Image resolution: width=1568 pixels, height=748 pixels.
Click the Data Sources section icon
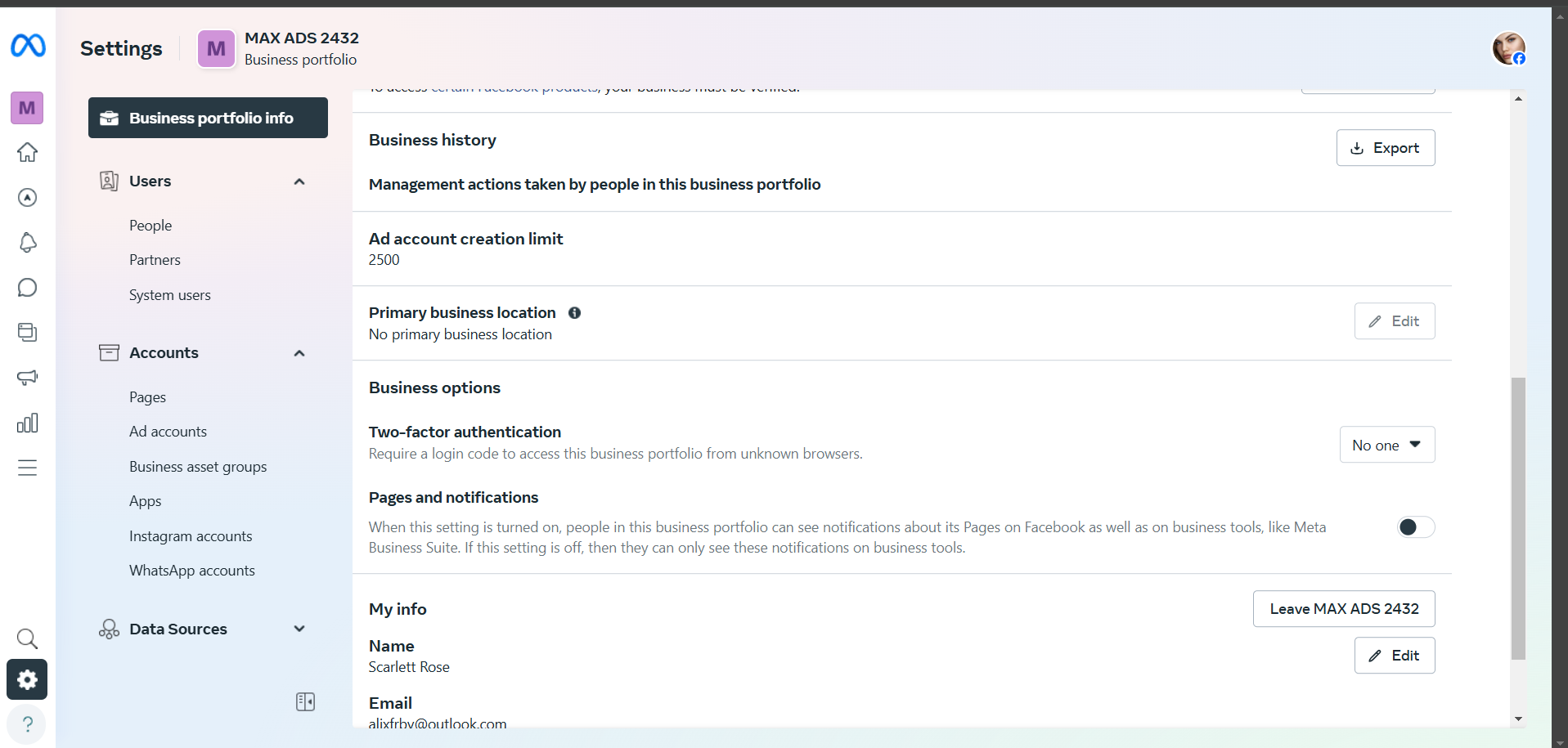click(109, 629)
